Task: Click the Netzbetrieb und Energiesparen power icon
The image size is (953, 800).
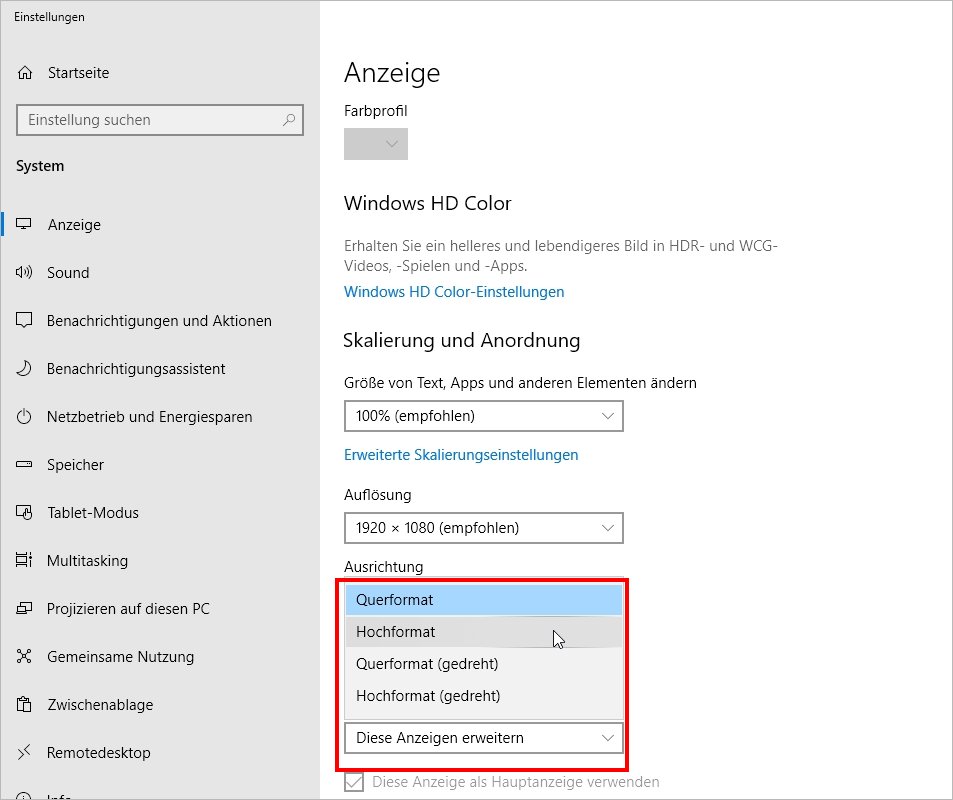Action: 25,417
